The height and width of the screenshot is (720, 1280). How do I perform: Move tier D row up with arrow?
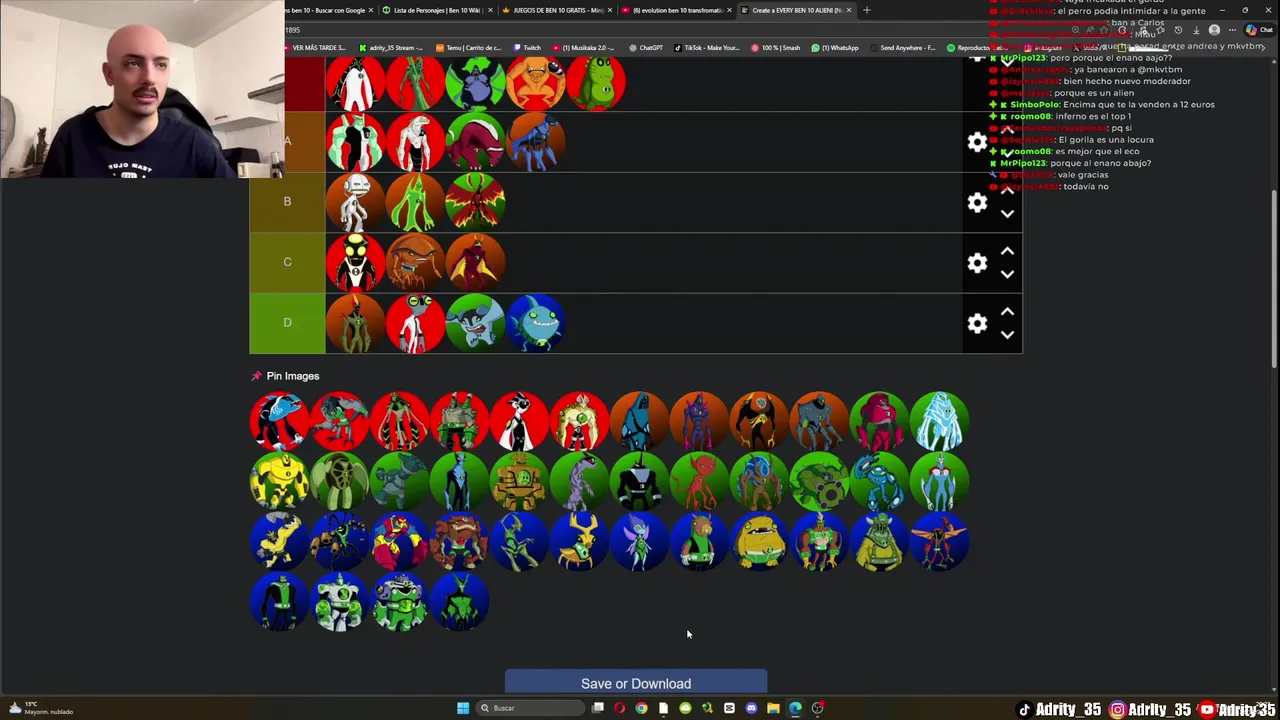pos(1007,312)
